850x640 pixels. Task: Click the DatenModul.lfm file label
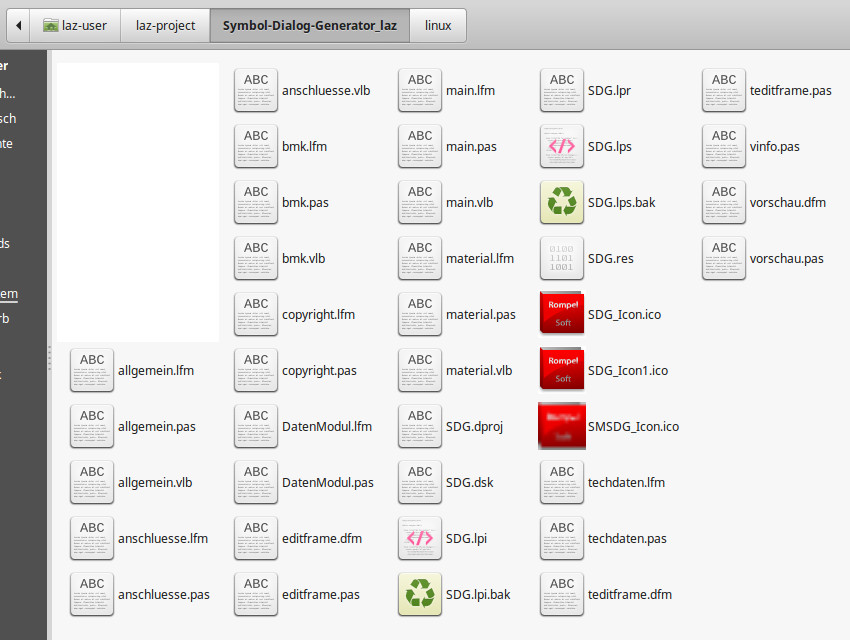(326, 426)
